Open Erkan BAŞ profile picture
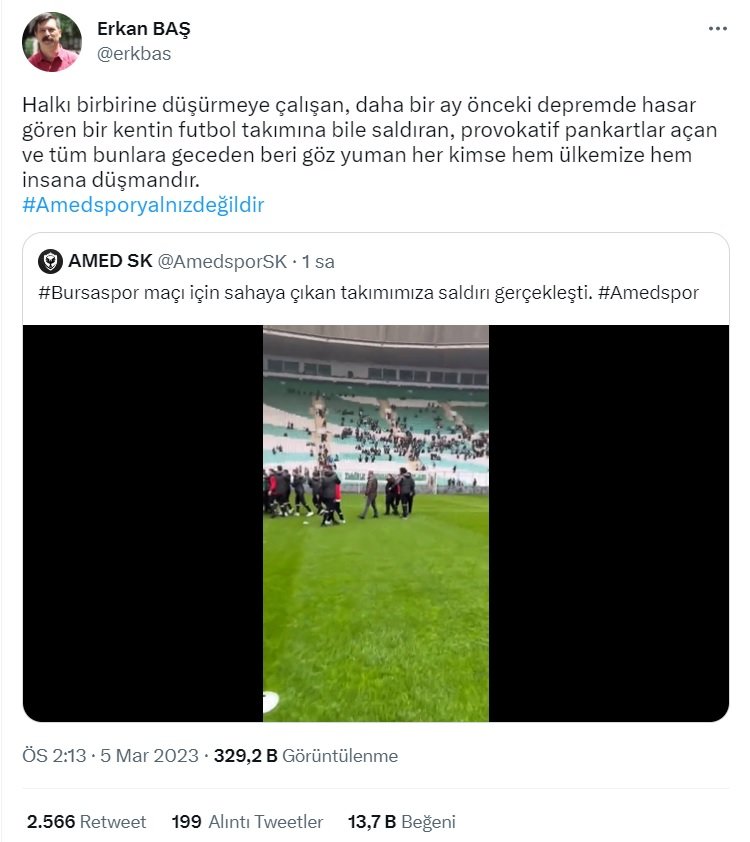 click(x=52, y=42)
